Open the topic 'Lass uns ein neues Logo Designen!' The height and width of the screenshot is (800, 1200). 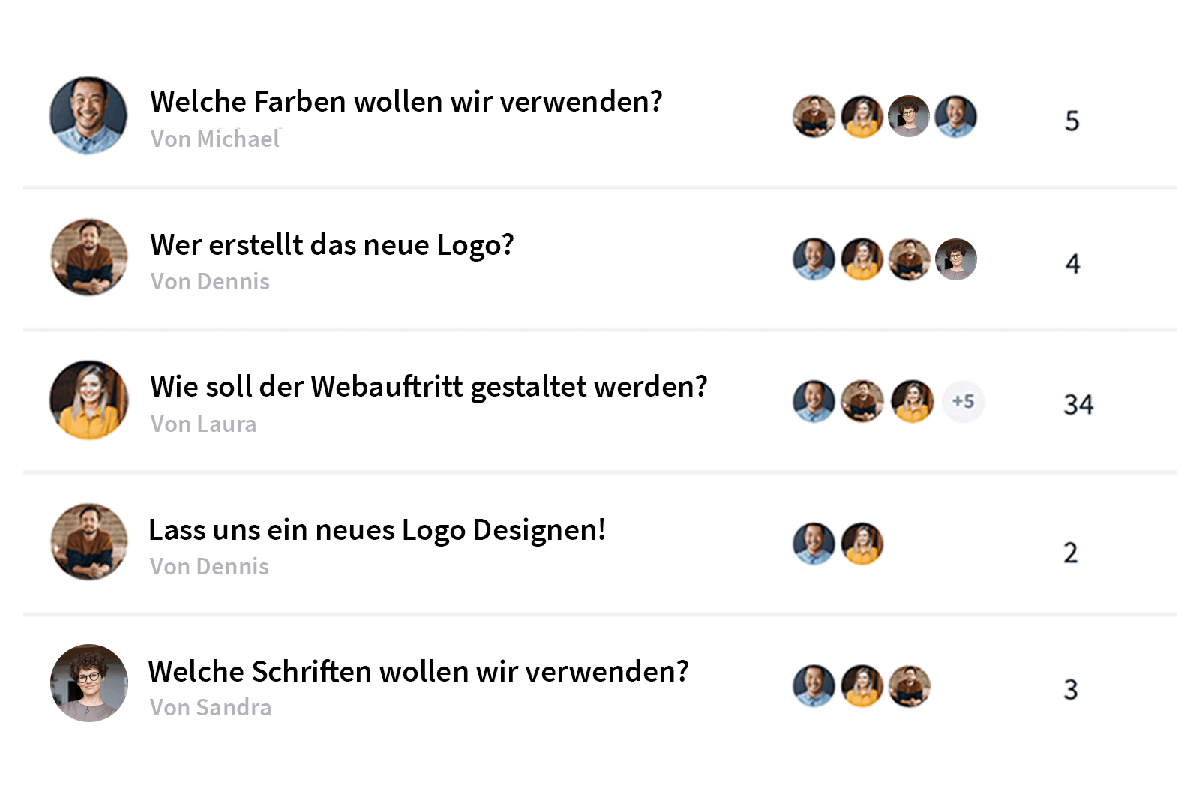378,530
